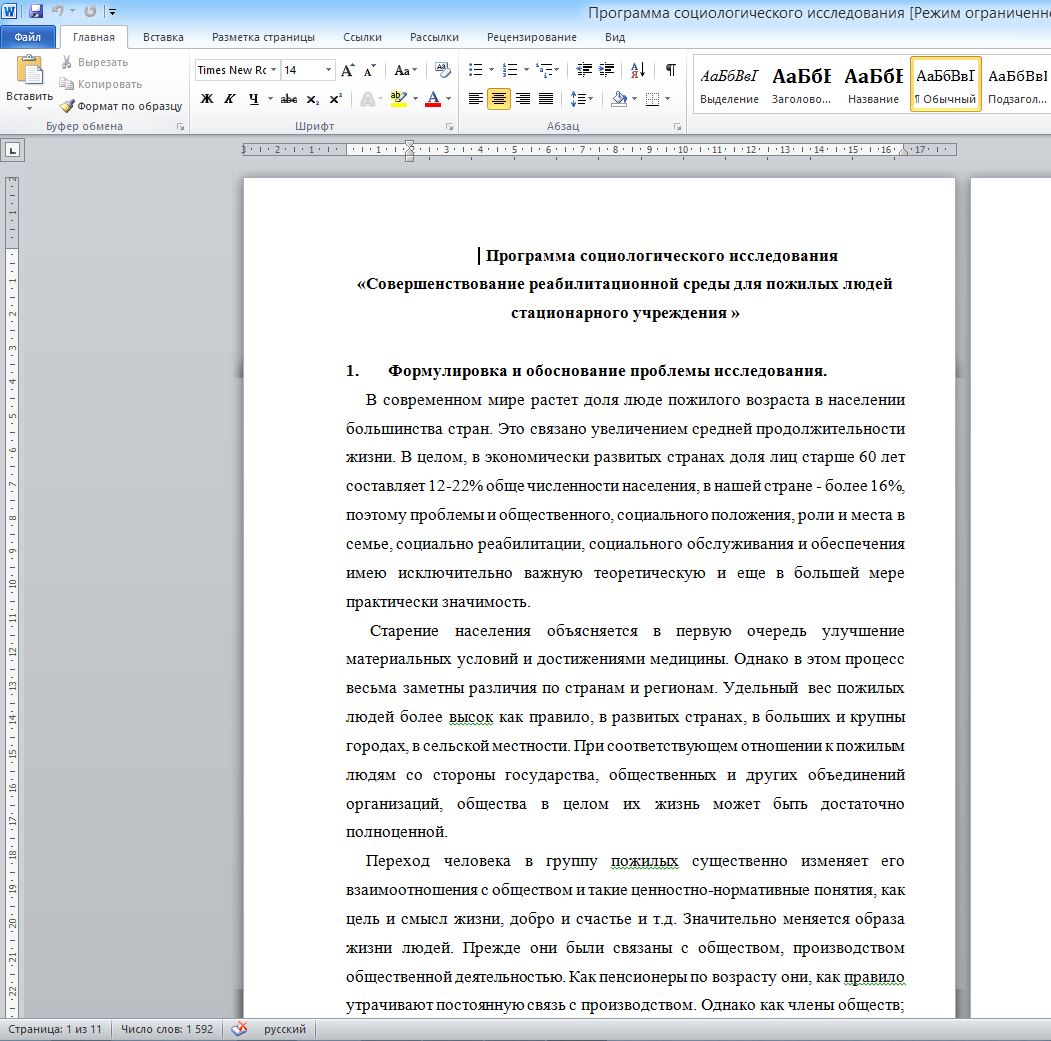This screenshot has height=1041, width=1051.
Task: Click the page indicator Страница: 1 из 11
Action: [55, 1029]
